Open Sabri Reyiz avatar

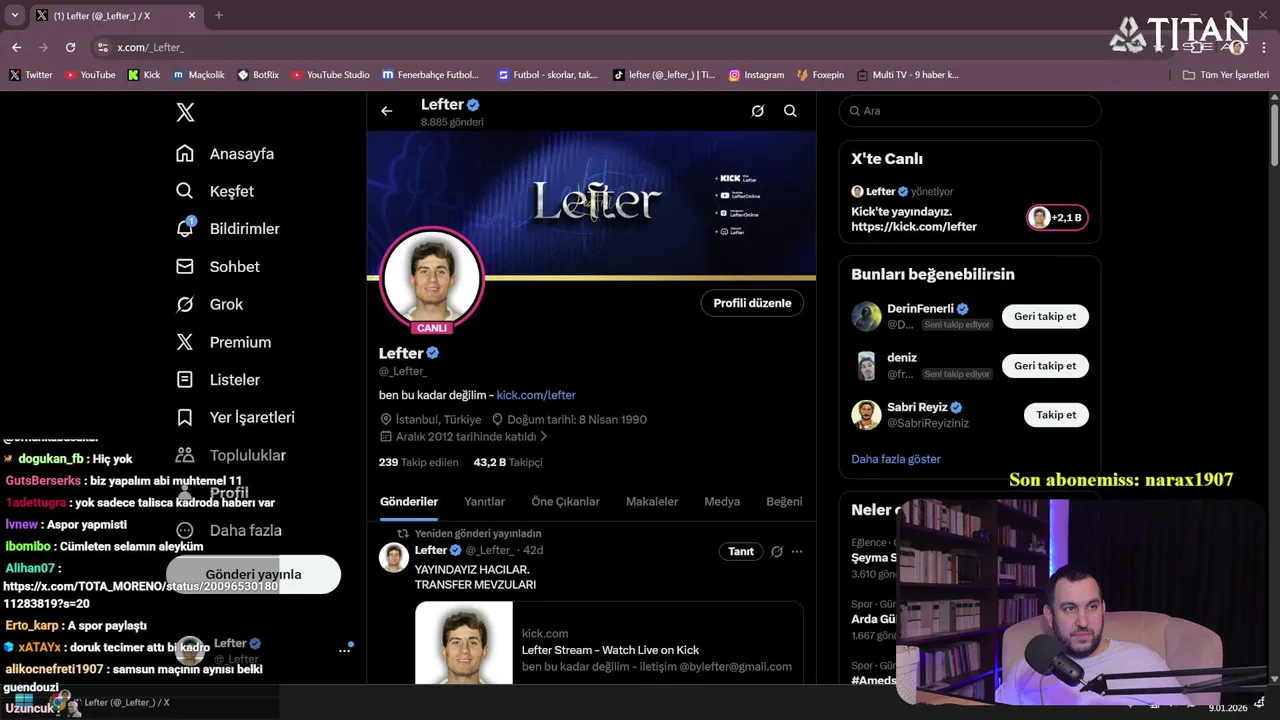pyautogui.click(x=866, y=415)
